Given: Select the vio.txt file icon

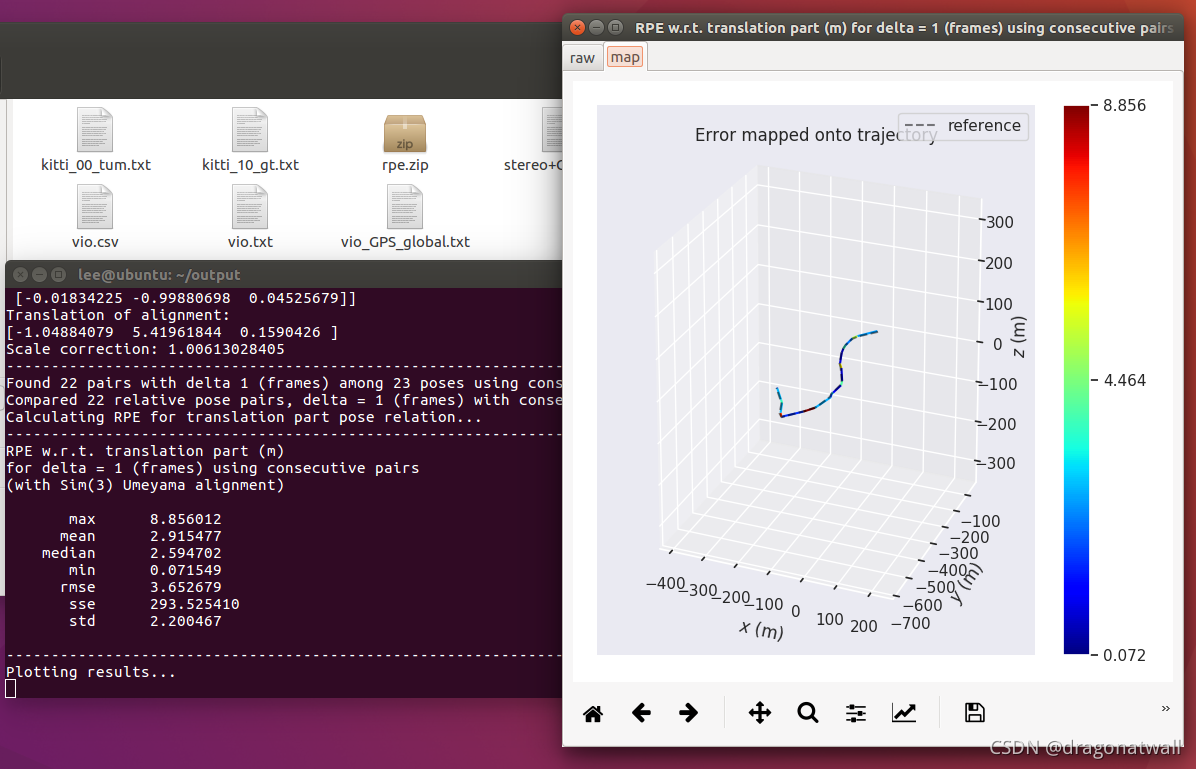Looking at the screenshot, I should click(250, 207).
